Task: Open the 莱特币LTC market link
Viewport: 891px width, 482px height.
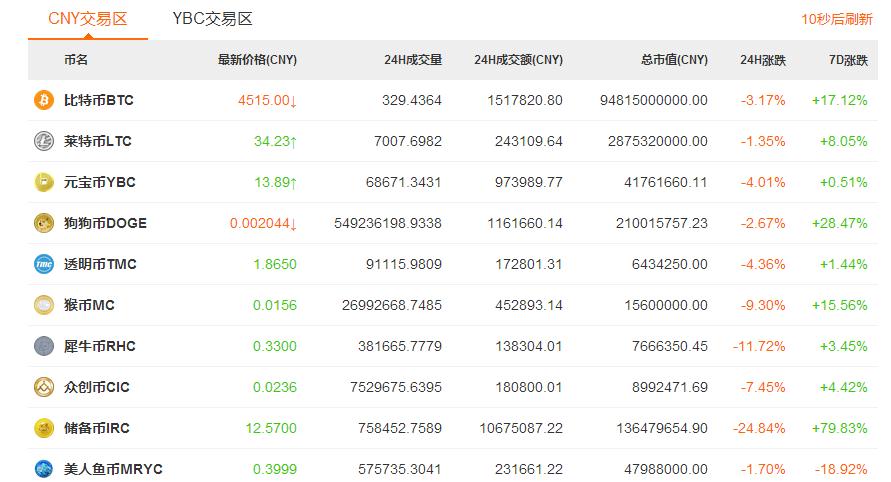Action: pyautogui.click(x=98, y=142)
